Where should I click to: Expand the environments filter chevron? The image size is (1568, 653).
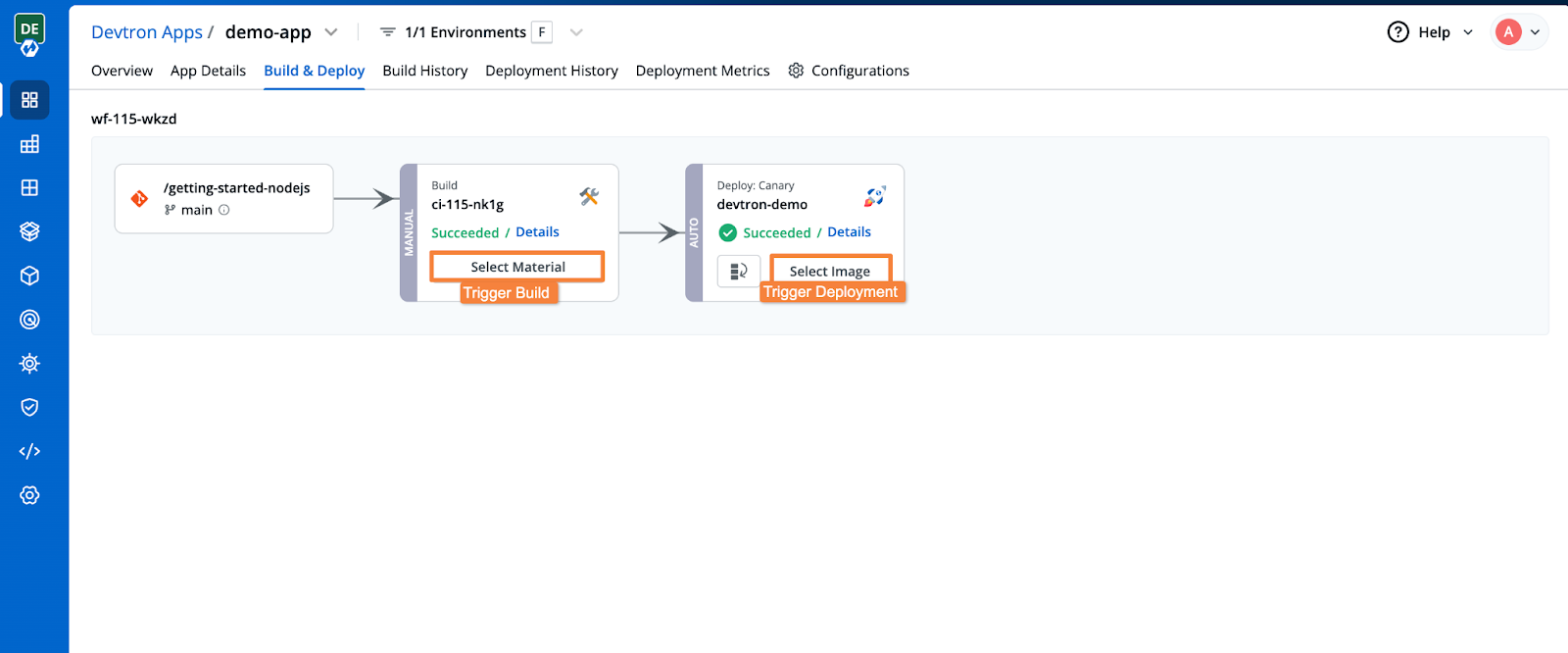pos(576,32)
